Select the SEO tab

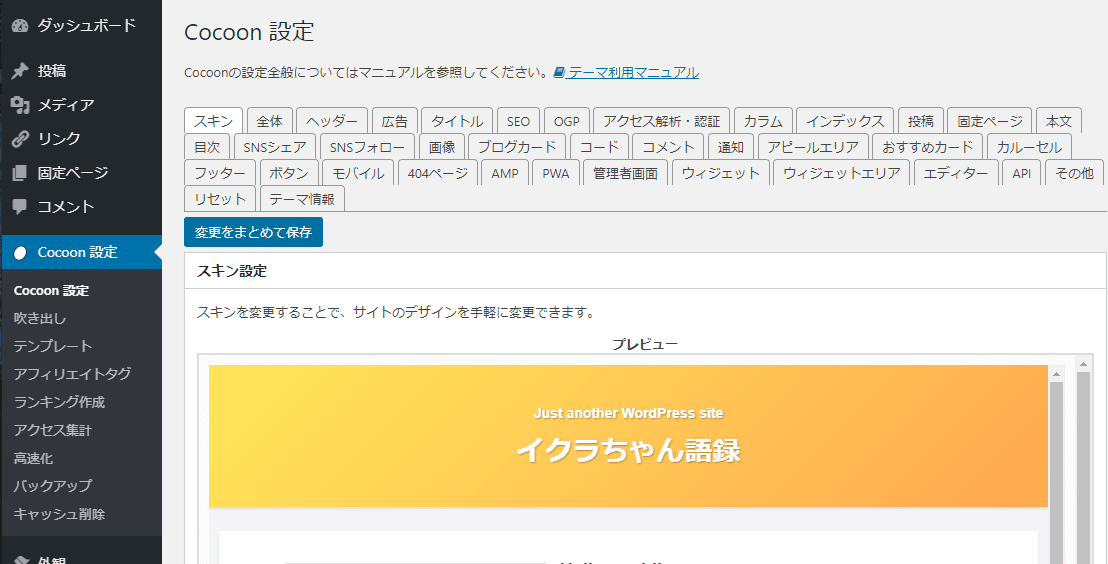click(x=518, y=121)
